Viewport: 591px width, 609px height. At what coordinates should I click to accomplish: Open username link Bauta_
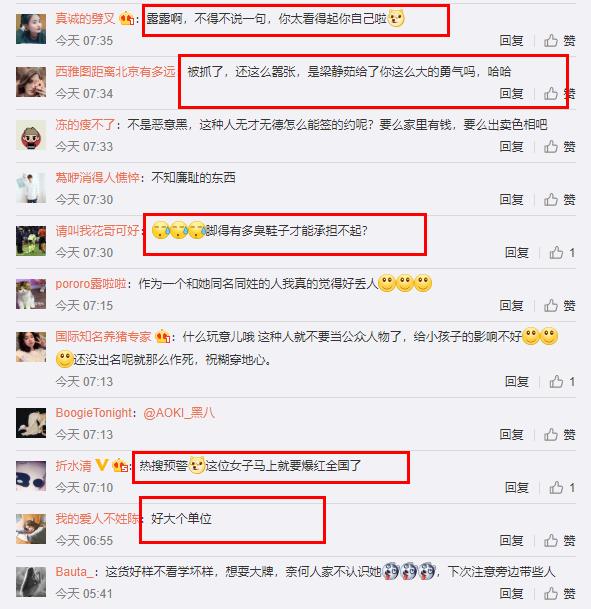[74, 572]
